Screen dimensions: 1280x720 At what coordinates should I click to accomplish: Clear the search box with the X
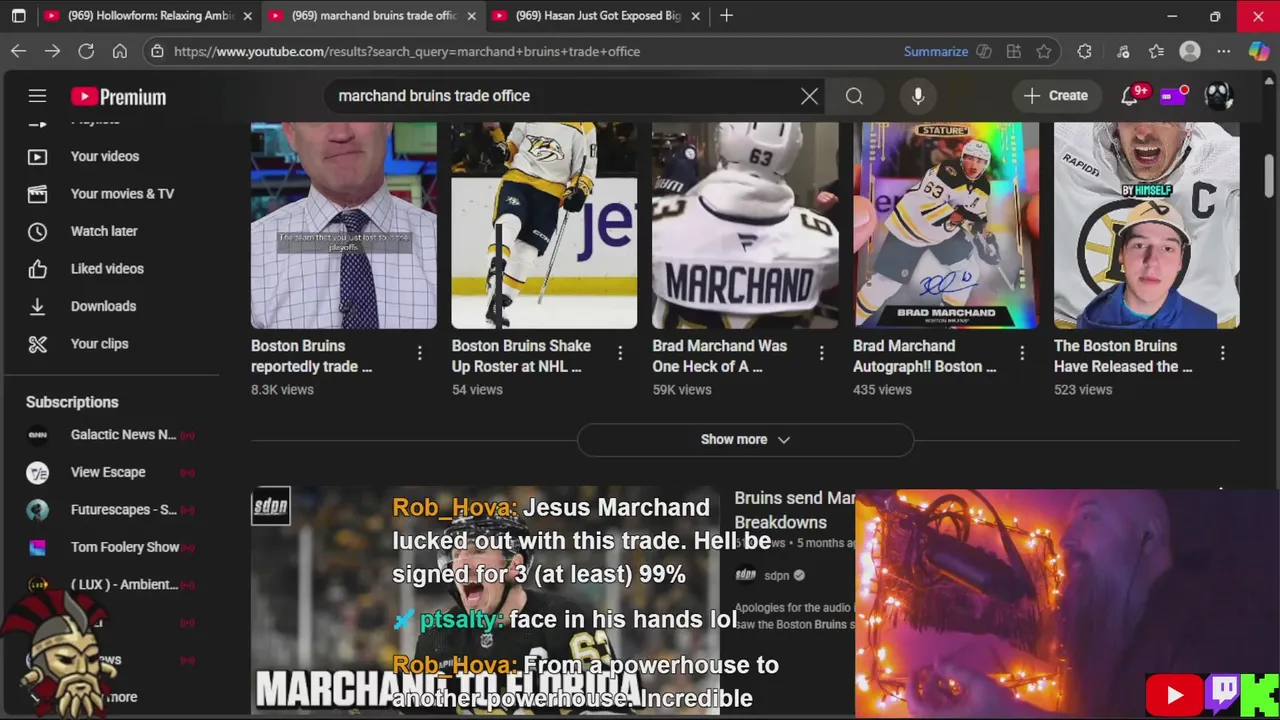[x=809, y=96]
